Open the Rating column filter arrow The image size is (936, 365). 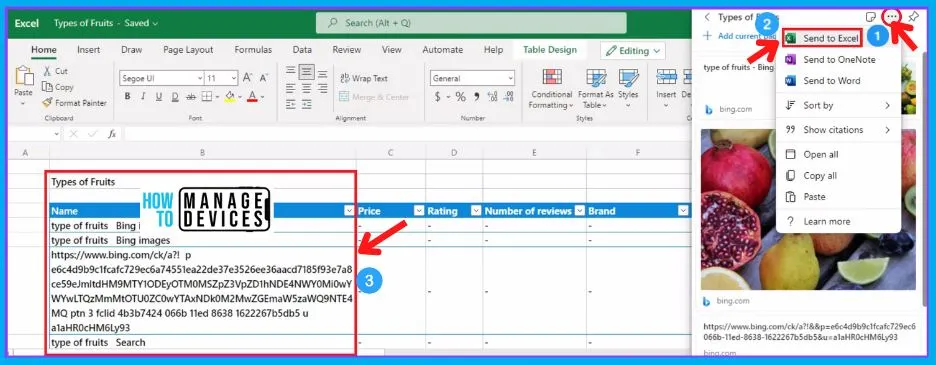coord(476,211)
